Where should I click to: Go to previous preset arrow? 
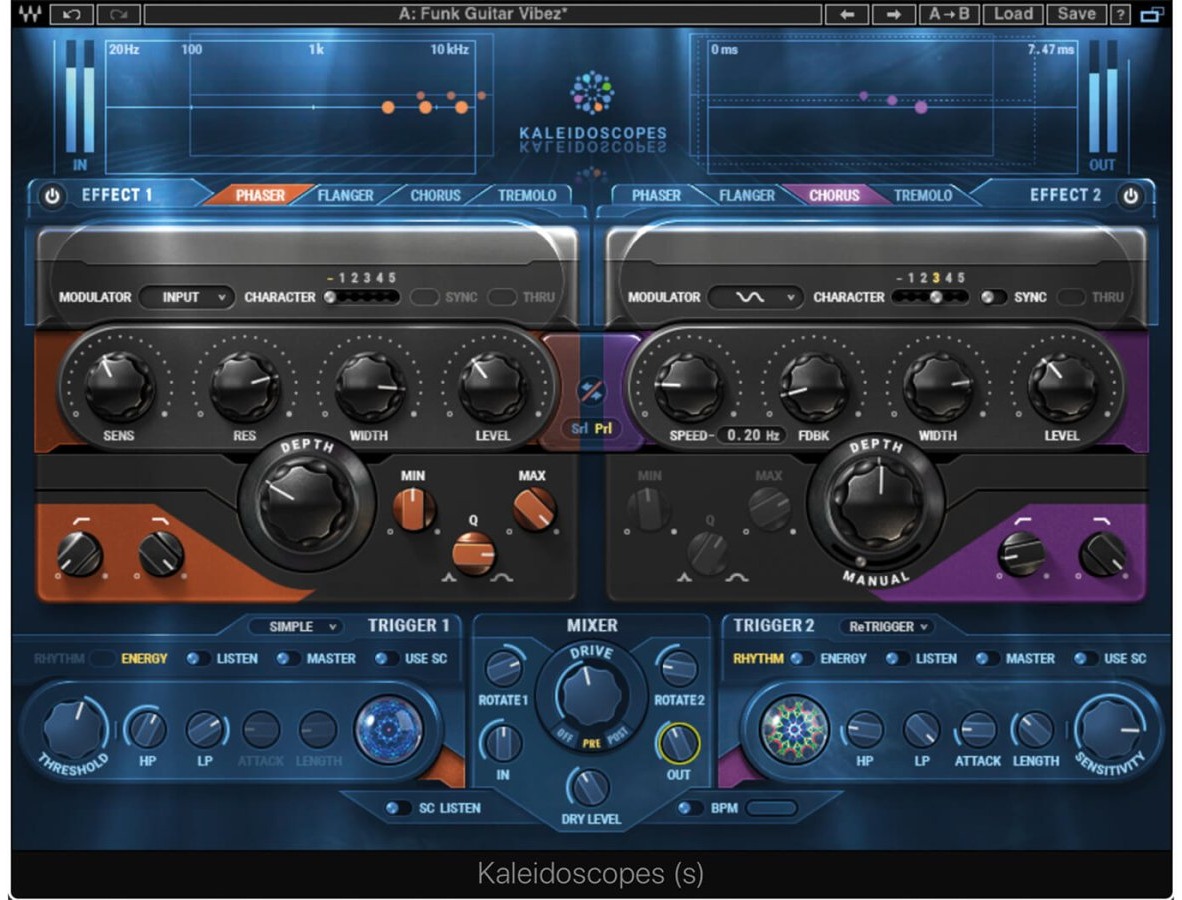point(847,14)
